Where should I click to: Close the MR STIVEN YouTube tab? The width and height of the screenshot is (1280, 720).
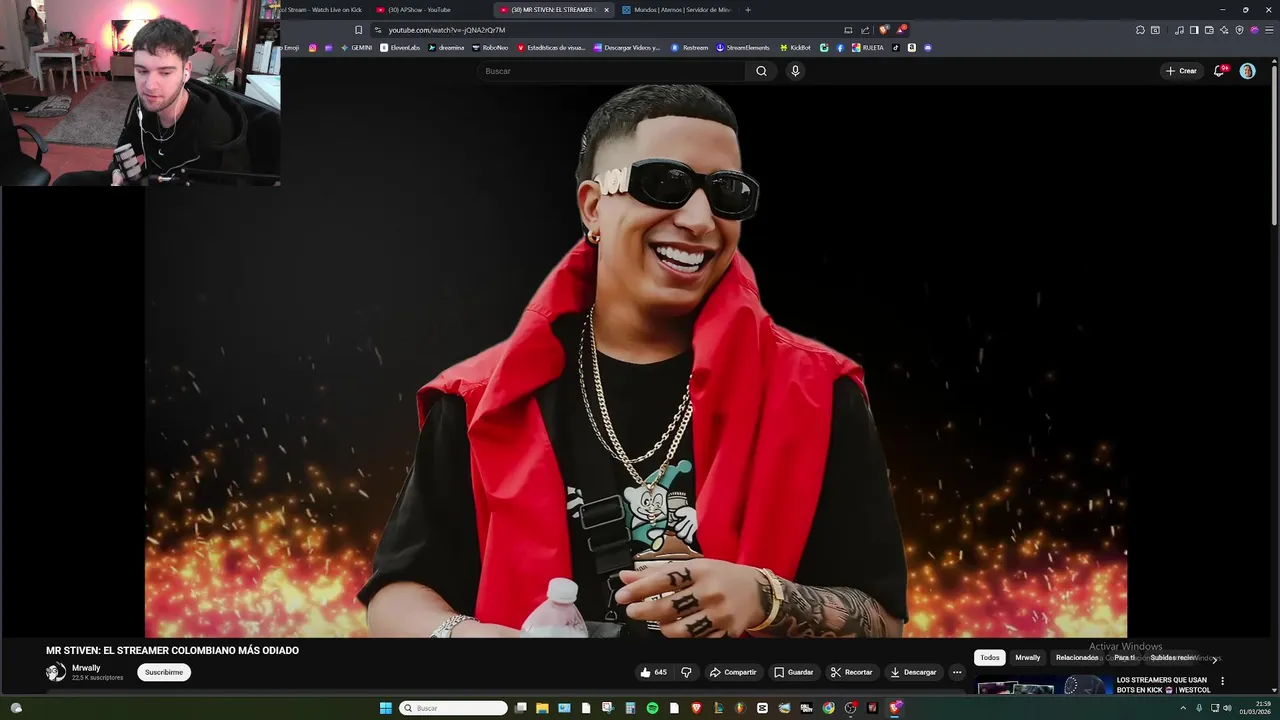tap(606, 10)
